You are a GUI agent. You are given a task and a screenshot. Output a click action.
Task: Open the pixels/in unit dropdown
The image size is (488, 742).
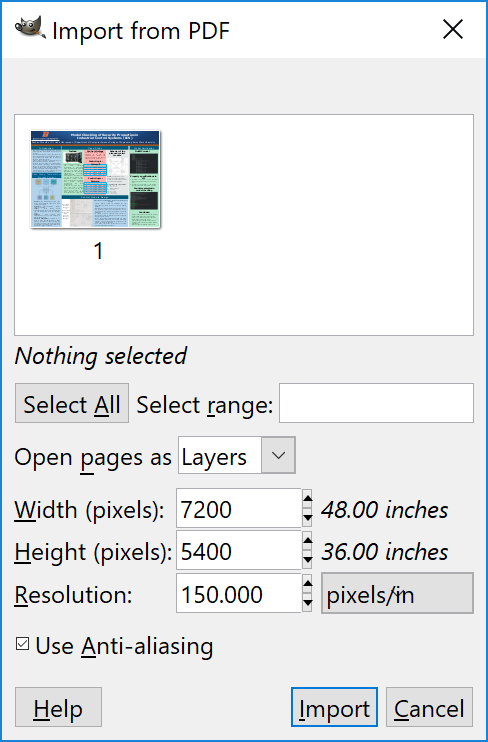point(397,593)
